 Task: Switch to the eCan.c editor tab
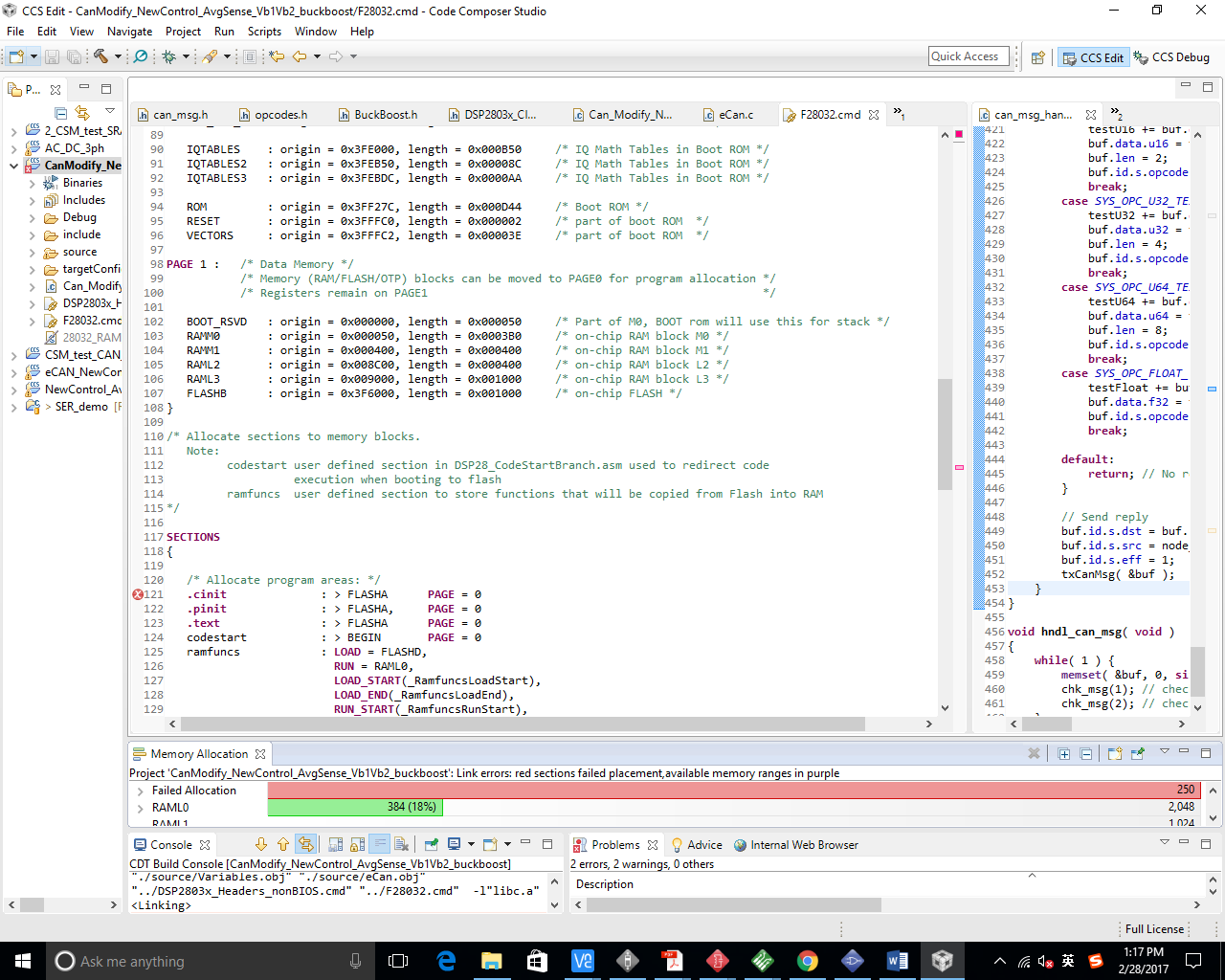point(735,115)
